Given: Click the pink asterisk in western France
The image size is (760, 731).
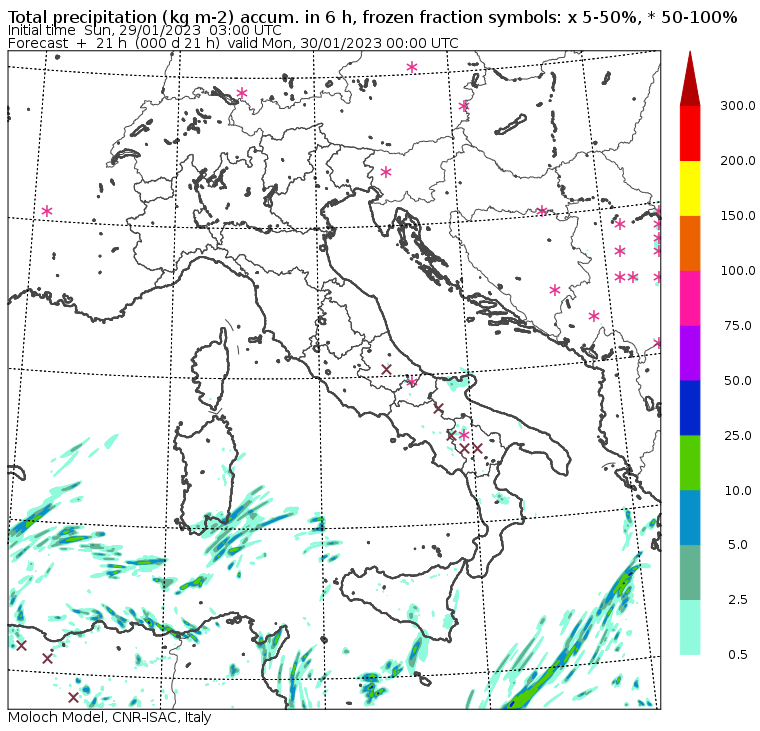Looking at the screenshot, I should [x=47, y=211].
